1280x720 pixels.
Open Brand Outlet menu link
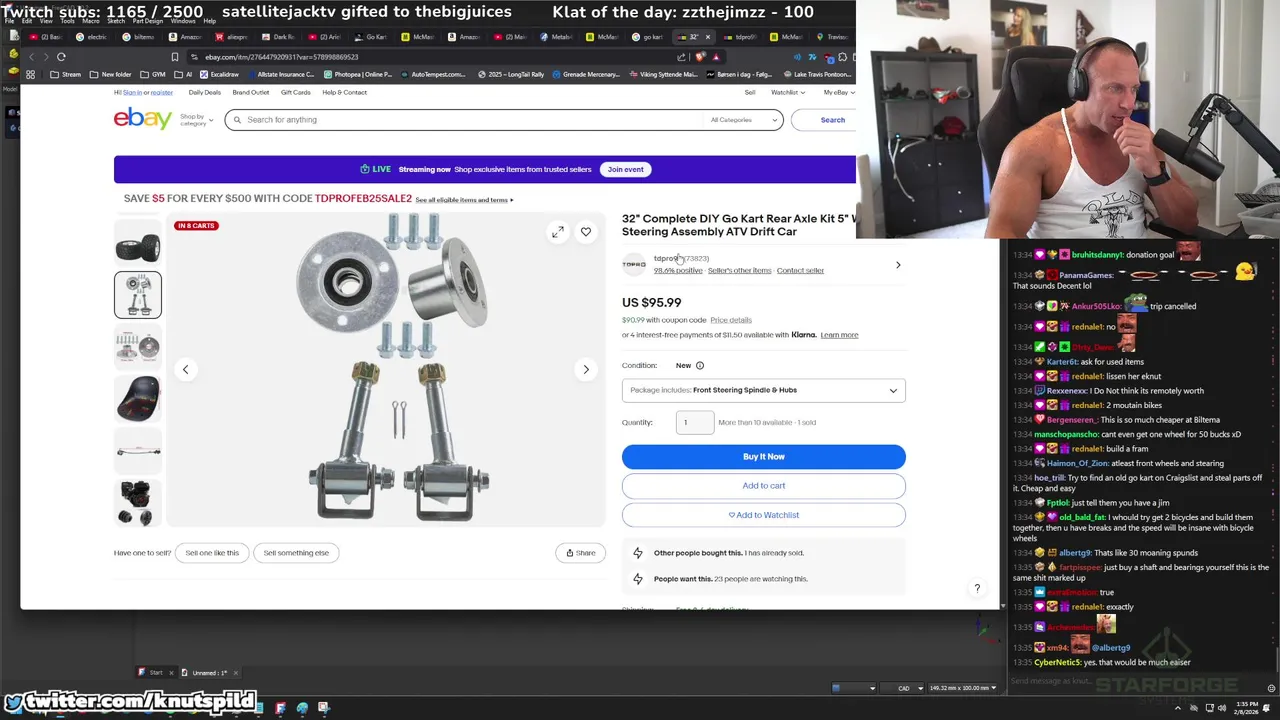251,92
